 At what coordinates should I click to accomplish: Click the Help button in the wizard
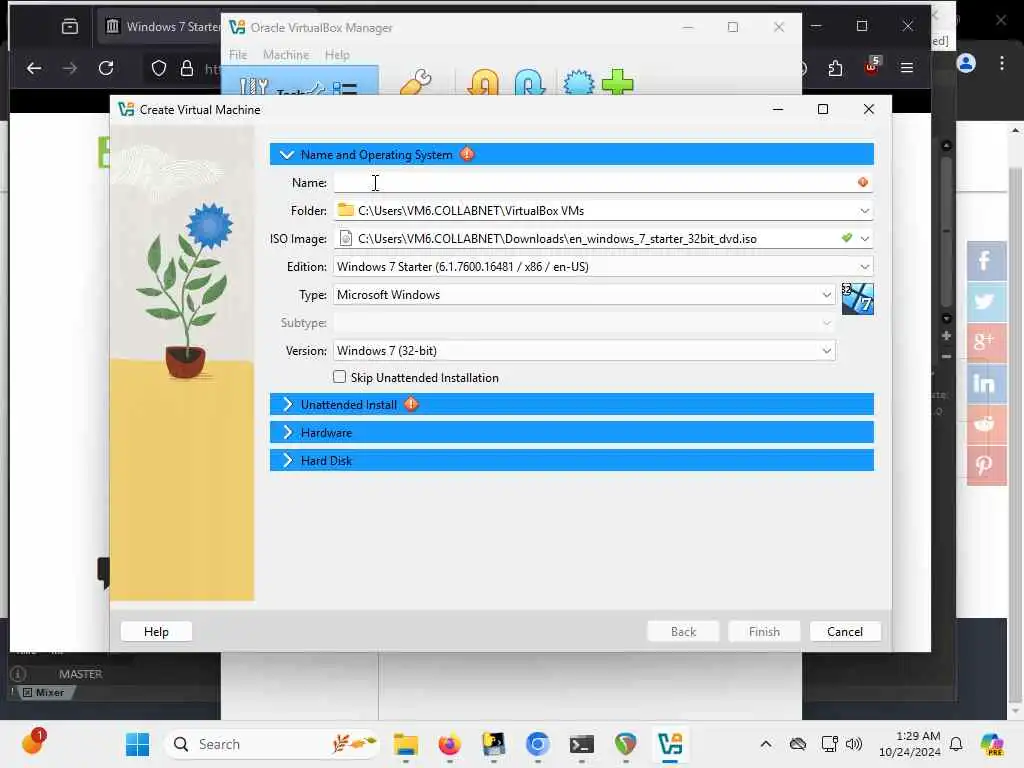click(x=156, y=632)
